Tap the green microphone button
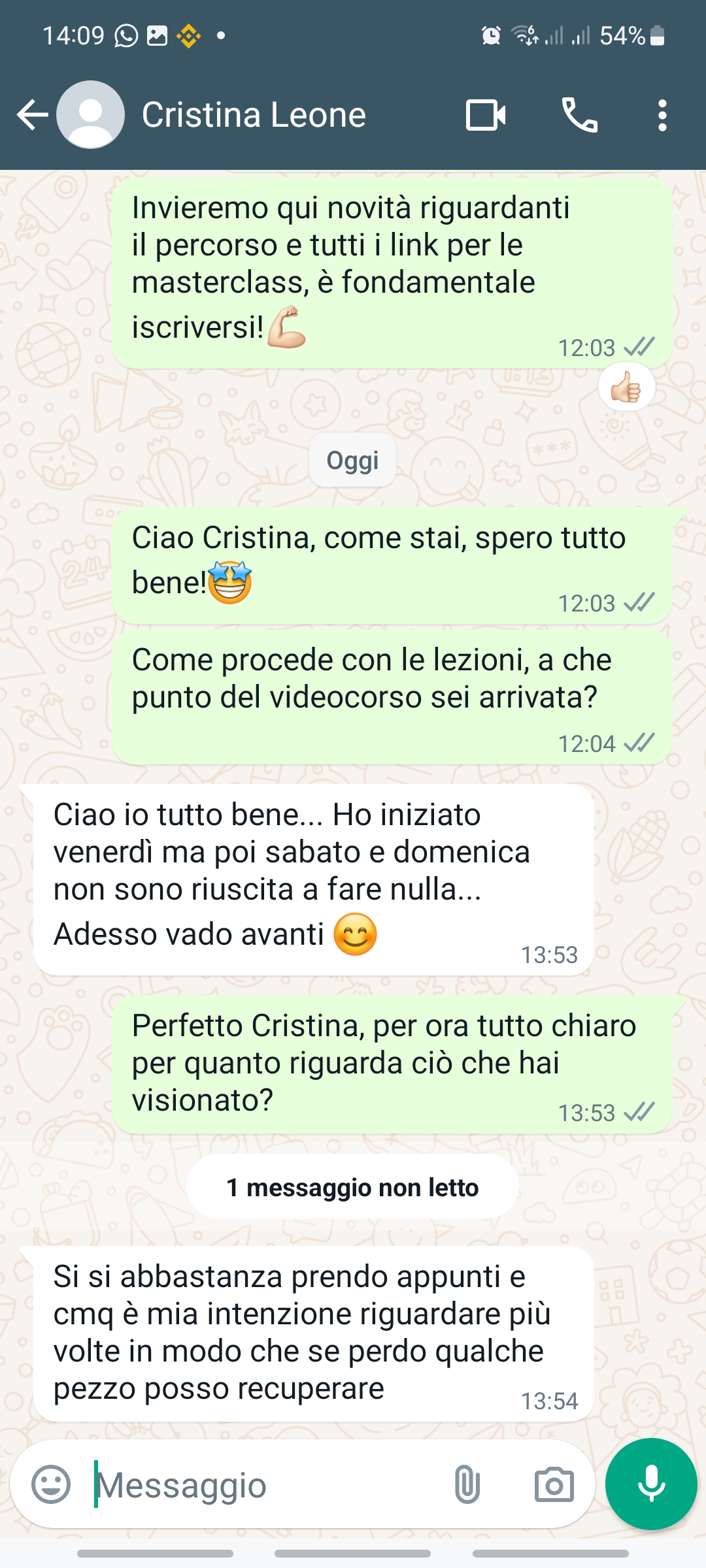Image resolution: width=706 pixels, height=1568 pixels. tap(651, 1484)
